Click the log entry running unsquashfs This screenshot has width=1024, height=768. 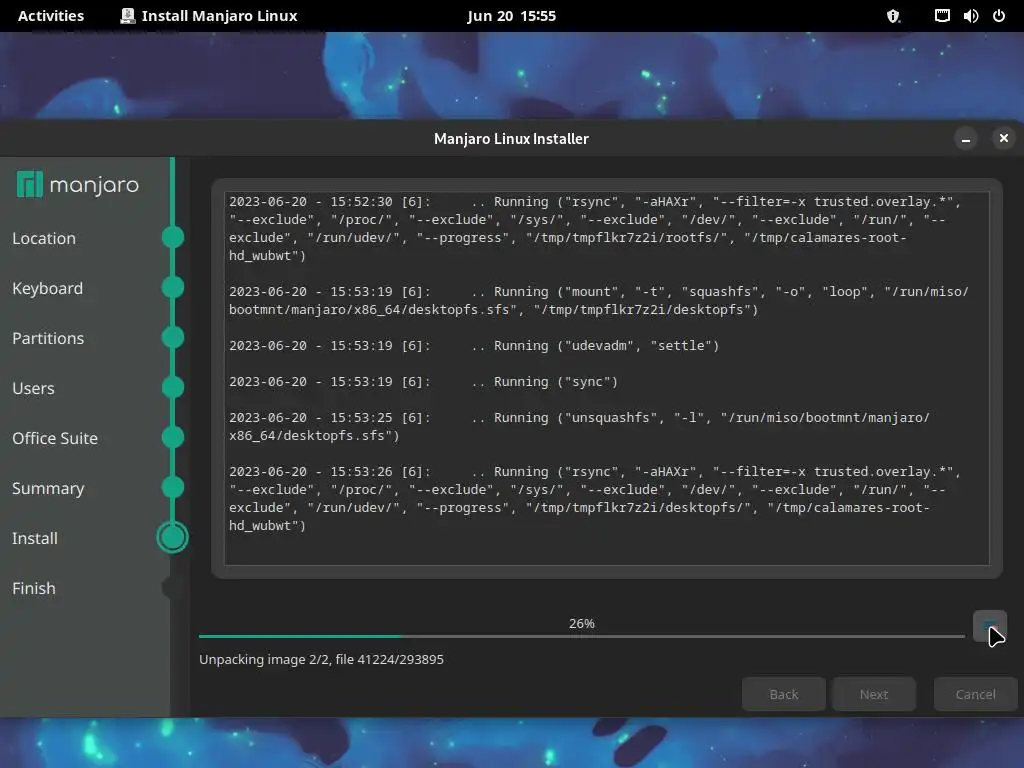pos(579,426)
